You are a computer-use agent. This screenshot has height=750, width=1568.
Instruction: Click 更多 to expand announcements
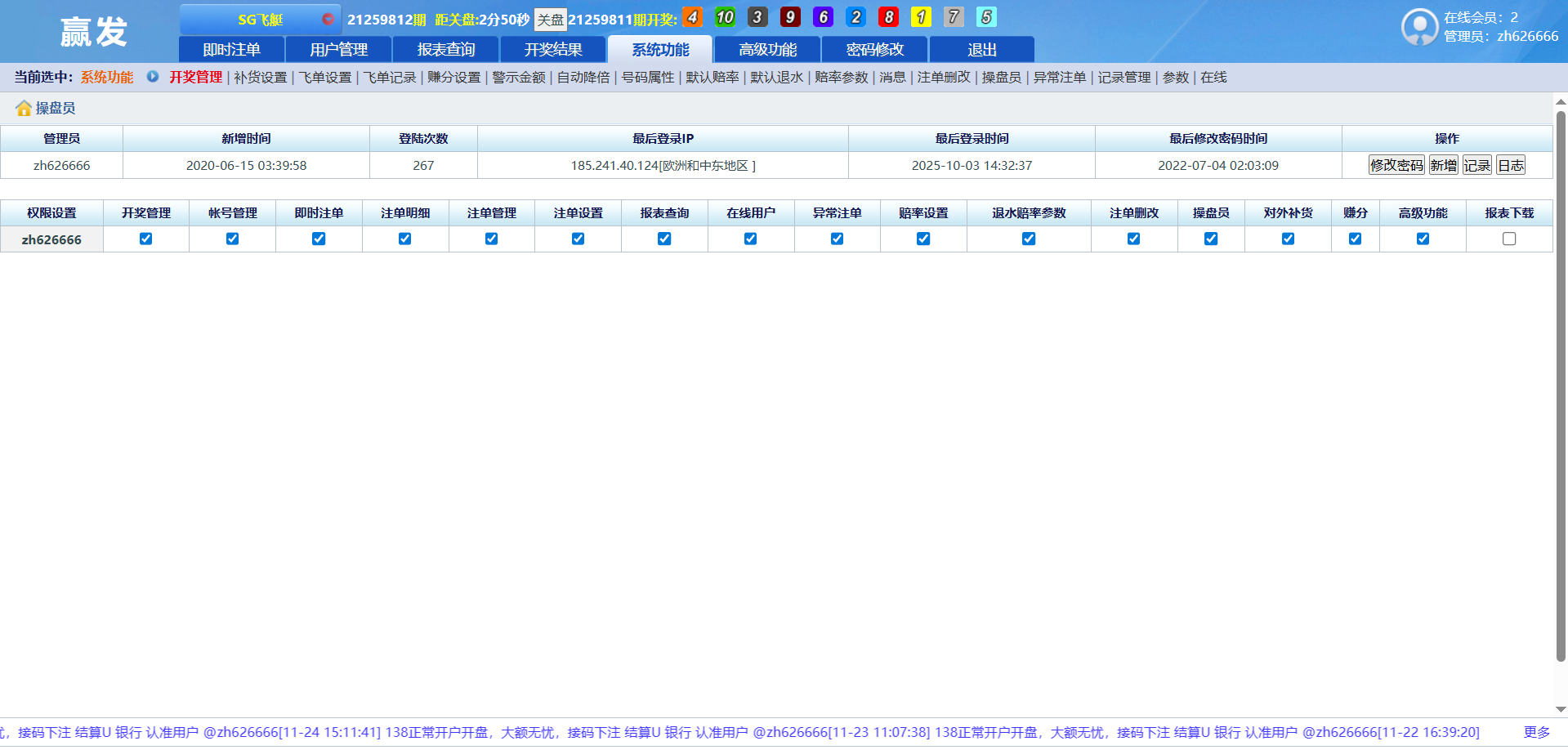tap(1536, 732)
